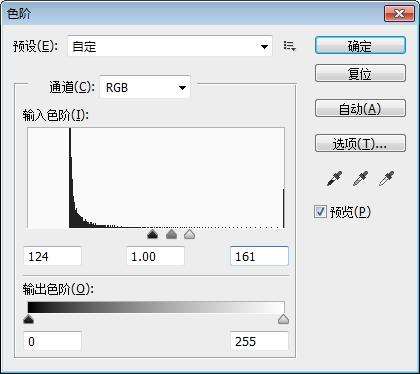Image resolution: width=420 pixels, height=374 pixels.
Task: Select the black point eyedropper
Action: pyautogui.click(x=334, y=179)
